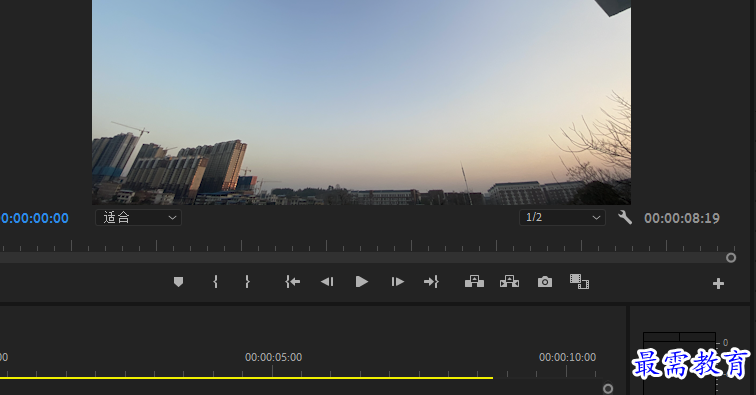Click the video preview frame
The width and height of the screenshot is (756, 395).
(362, 102)
